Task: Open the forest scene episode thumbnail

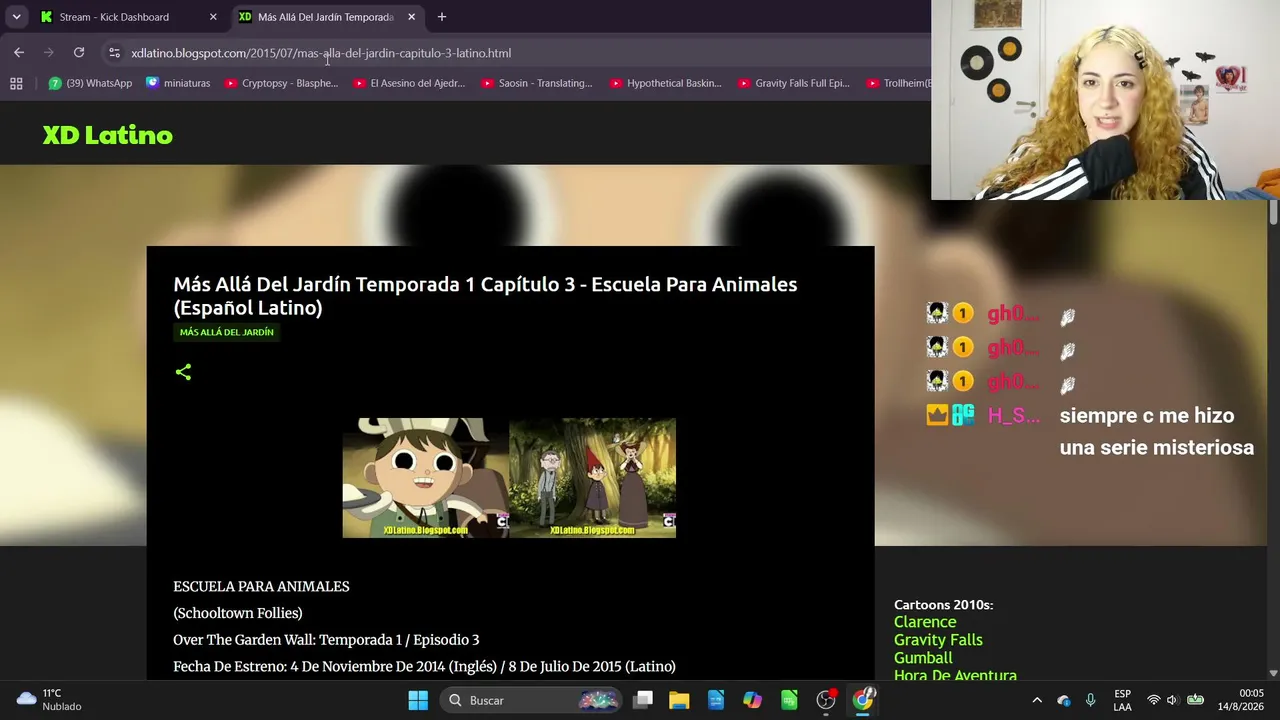Action: (x=593, y=478)
